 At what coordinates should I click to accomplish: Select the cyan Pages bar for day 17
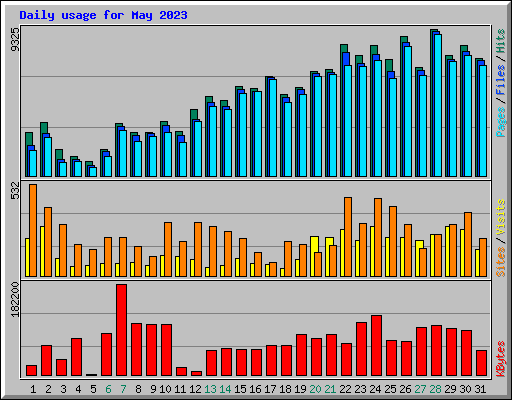coord(273,128)
